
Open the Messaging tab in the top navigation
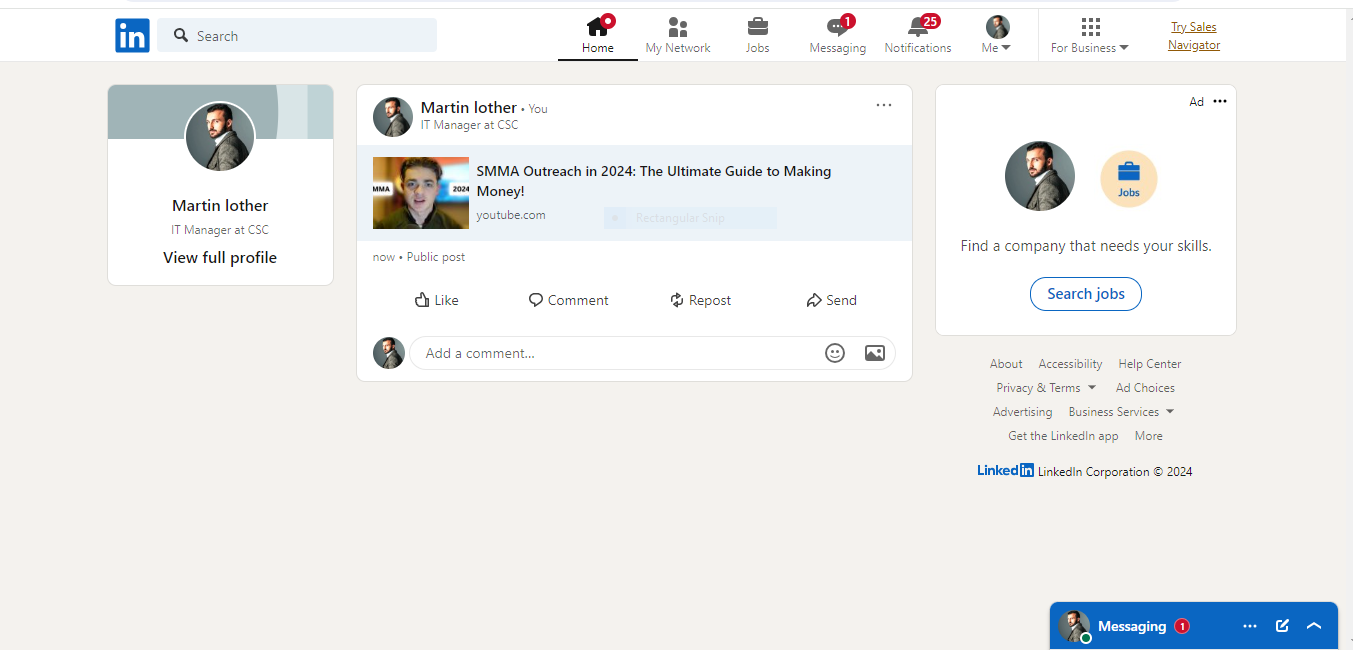point(838,35)
